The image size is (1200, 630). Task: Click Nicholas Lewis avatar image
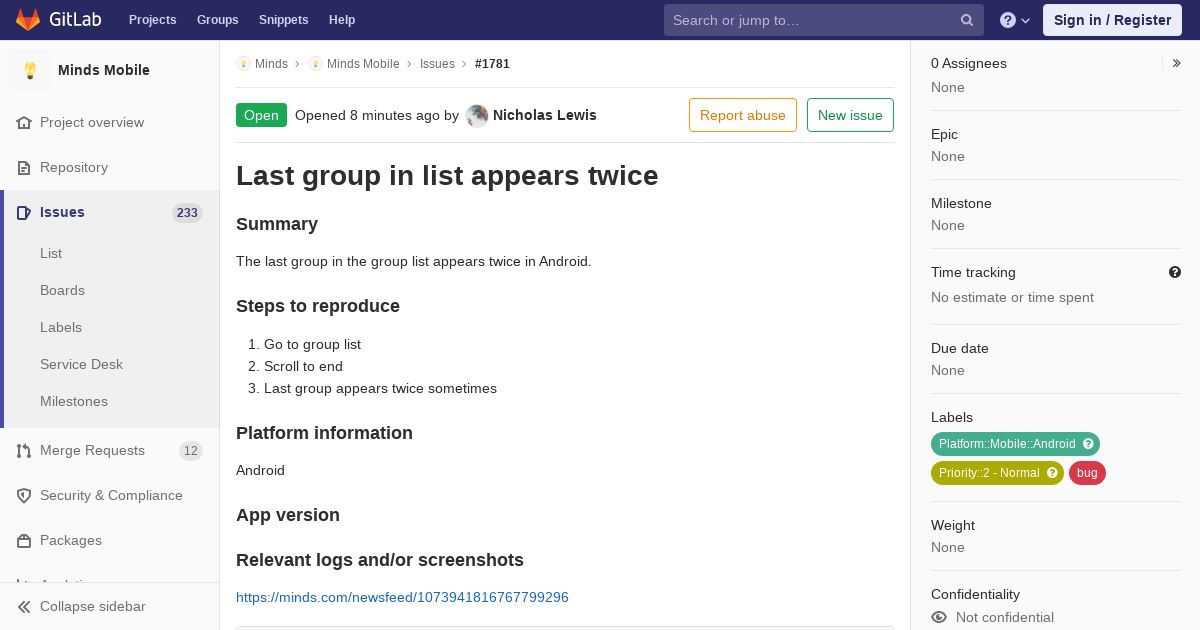pos(477,116)
